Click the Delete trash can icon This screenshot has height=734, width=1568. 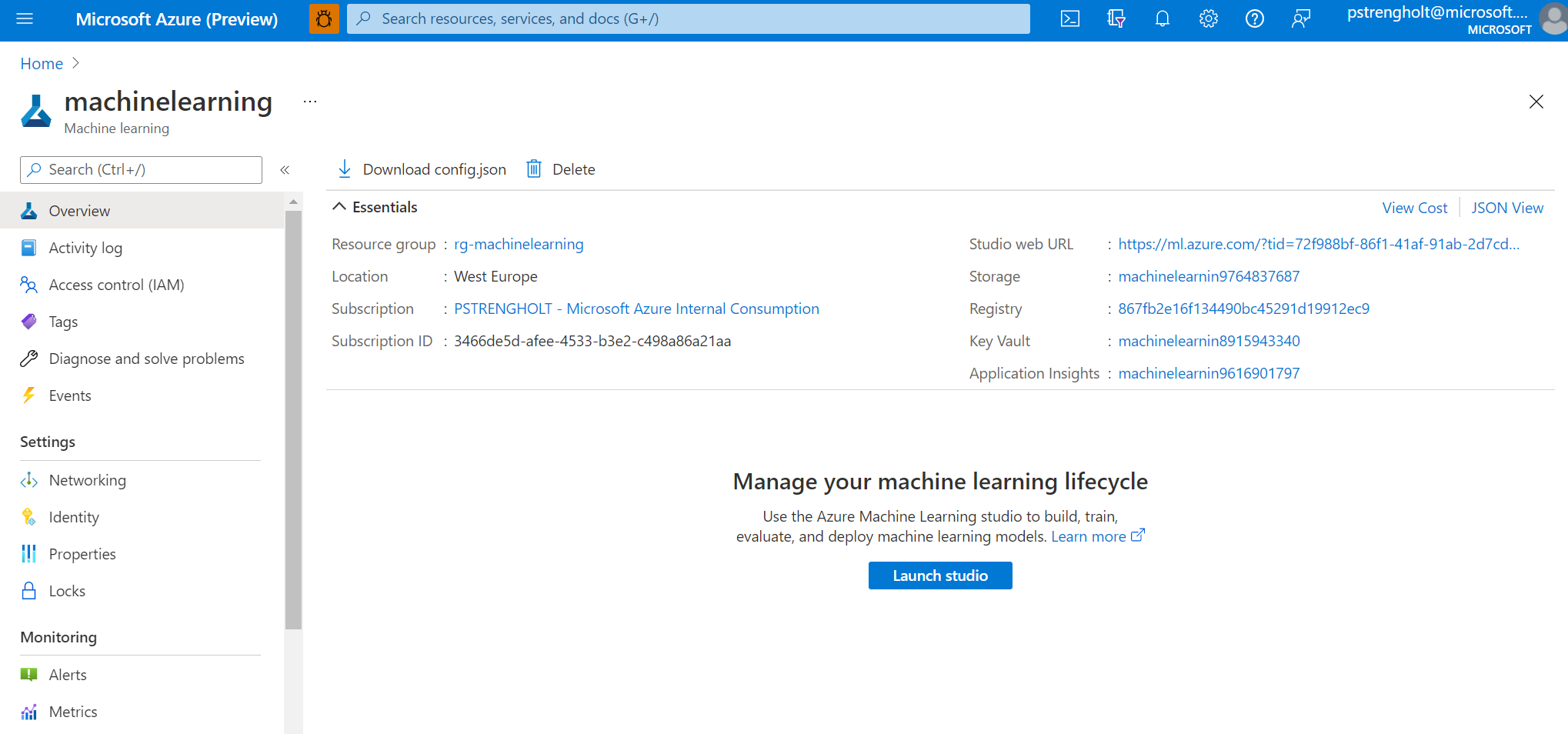click(x=534, y=169)
